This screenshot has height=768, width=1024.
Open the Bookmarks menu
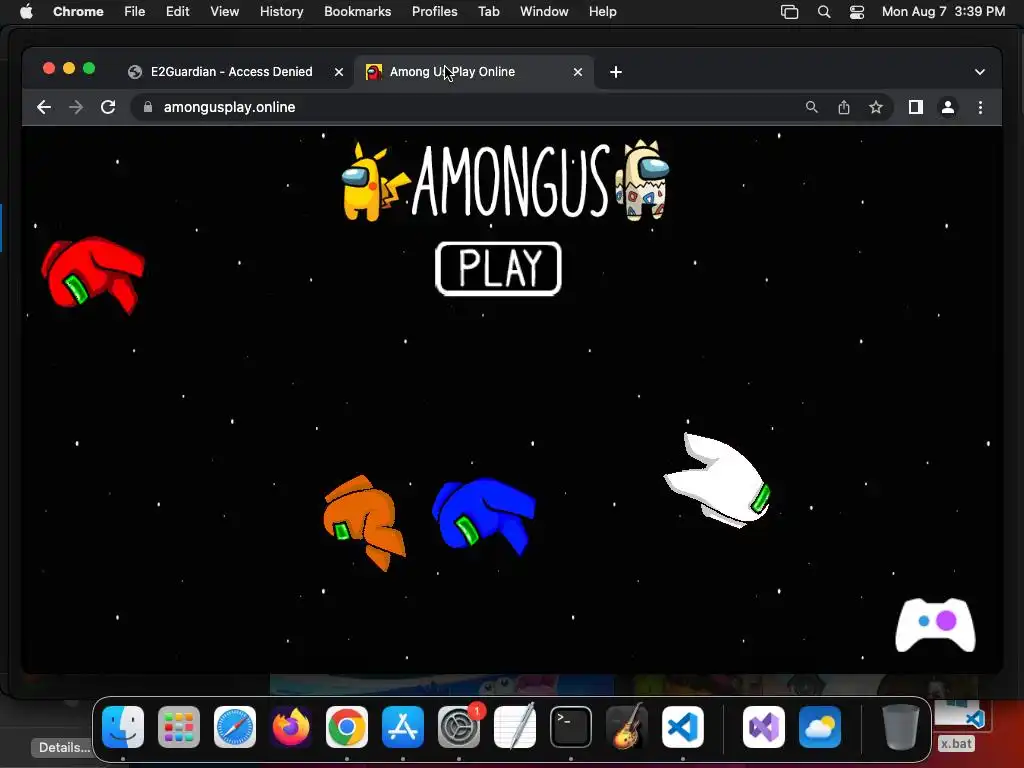pyautogui.click(x=358, y=12)
